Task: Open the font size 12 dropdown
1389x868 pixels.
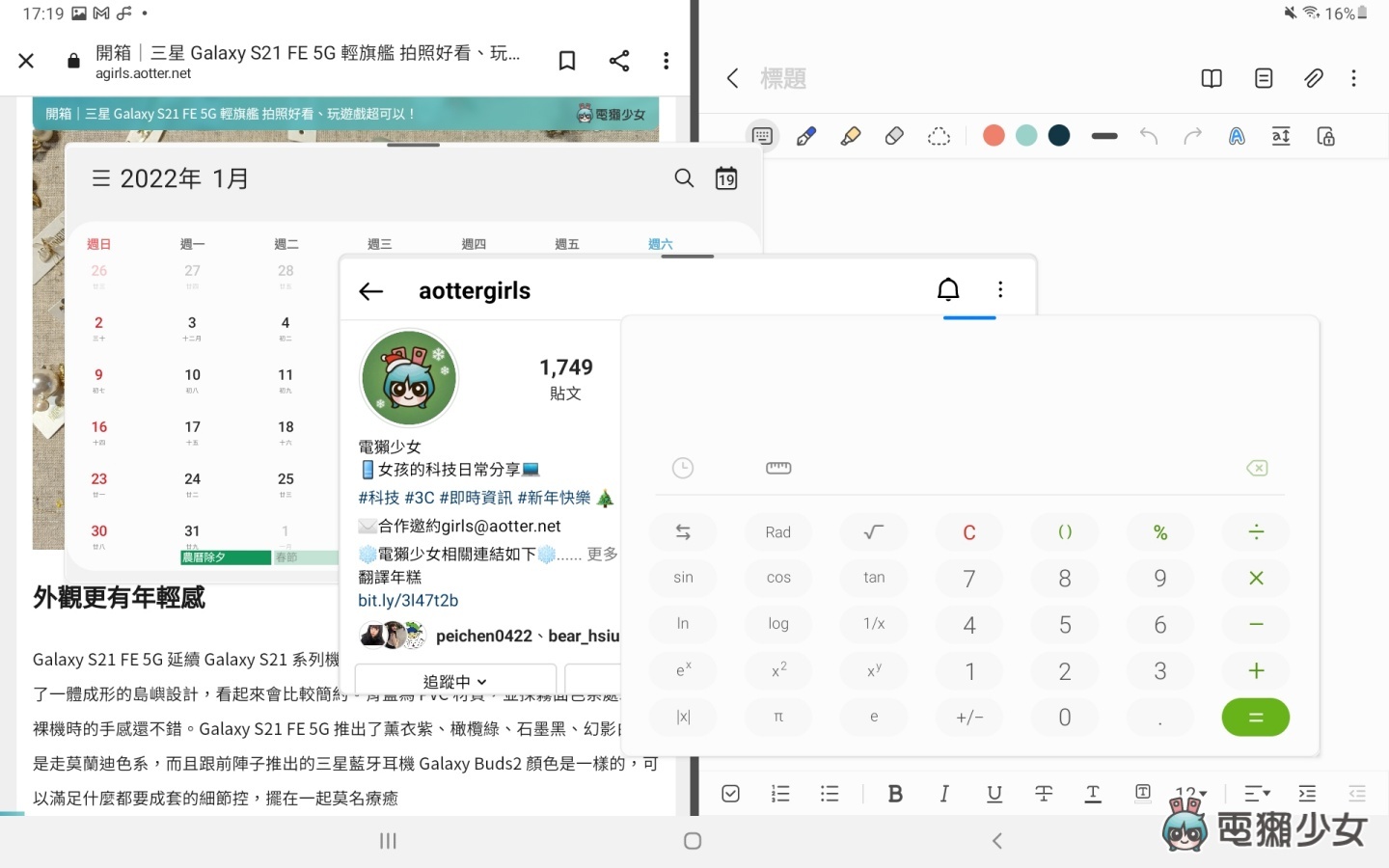Action: coord(1190,793)
